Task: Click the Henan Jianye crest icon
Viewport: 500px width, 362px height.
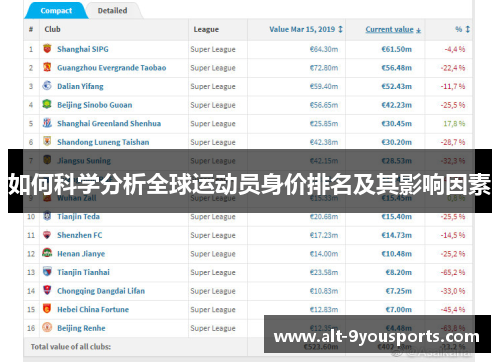Action: pyautogui.click(x=47, y=253)
